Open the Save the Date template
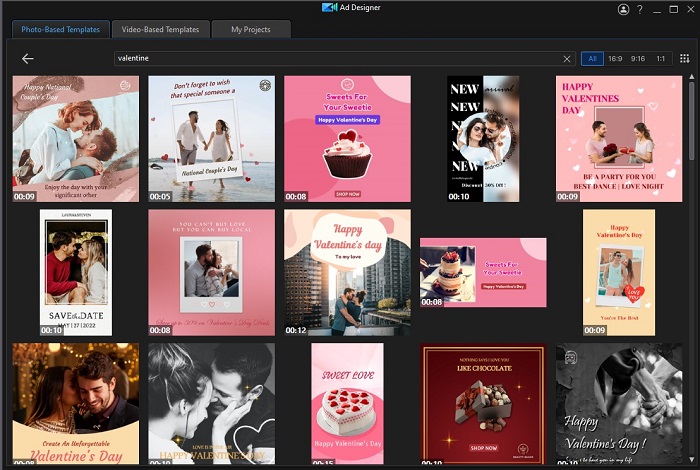700x470 pixels. coord(76,272)
